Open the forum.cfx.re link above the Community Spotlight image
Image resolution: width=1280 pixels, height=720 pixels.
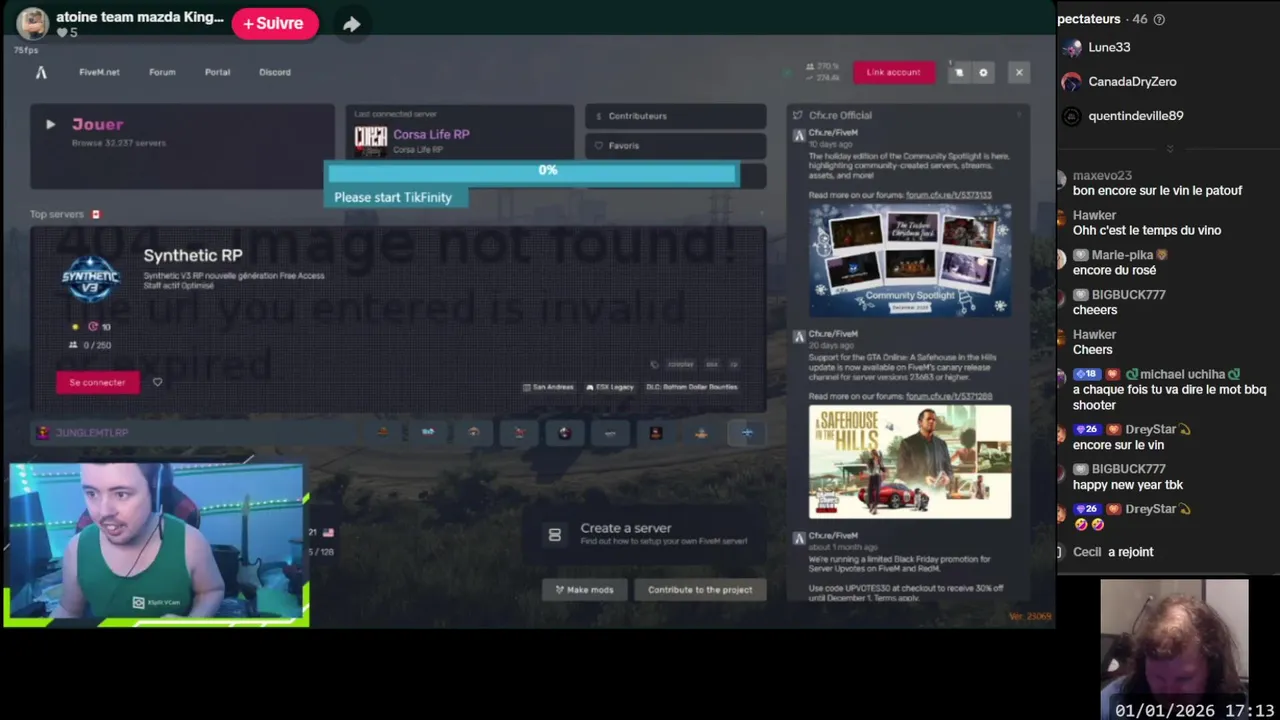[x=948, y=195]
